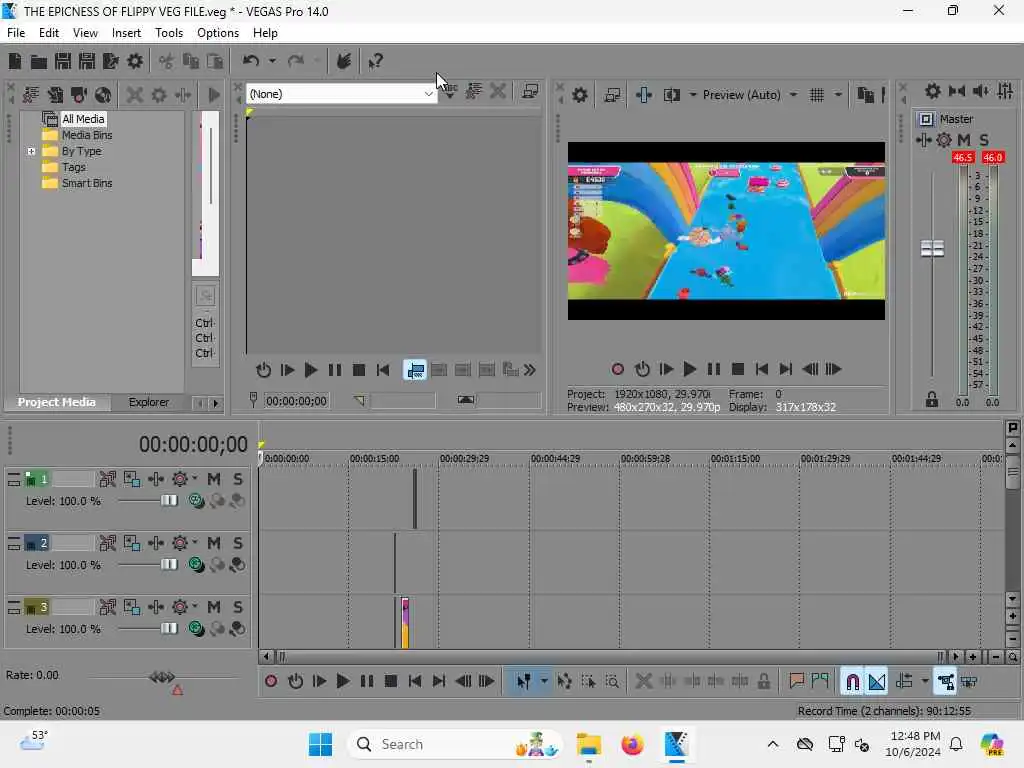Image resolution: width=1024 pixels, height=768 pixels.
Task: Click the Lock event padlock icon
Action: 763,682
